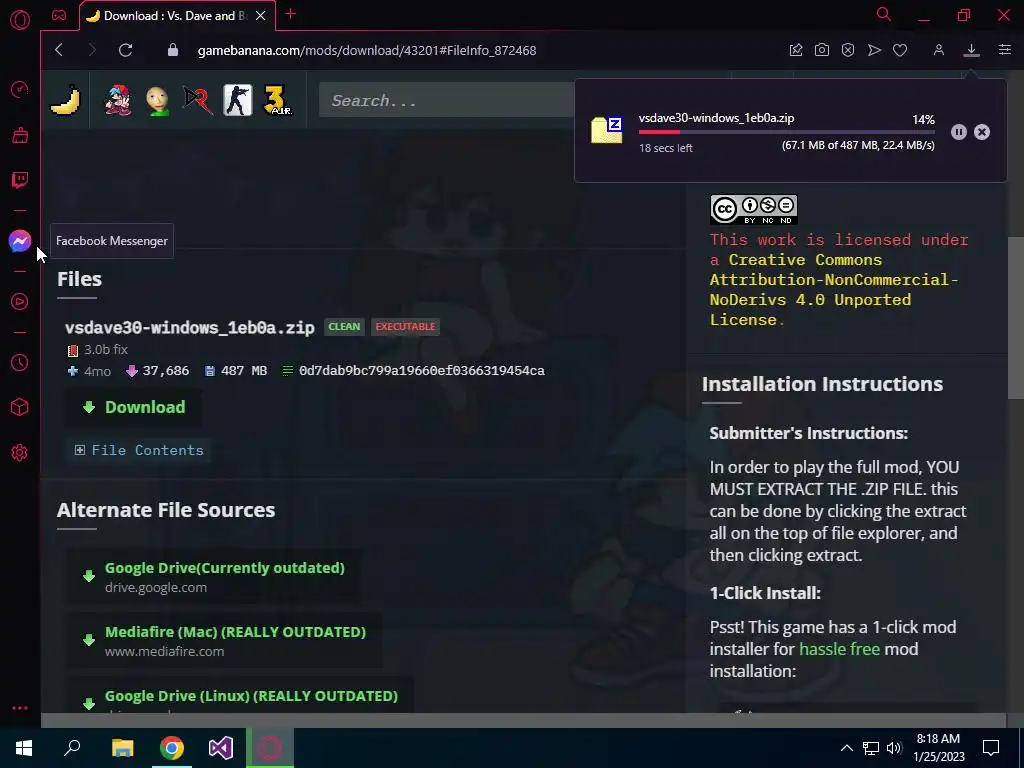Open the Extensions cube icon in sidebar
Viewport: 1024px width, 768px height.
[x=20, y=408]
